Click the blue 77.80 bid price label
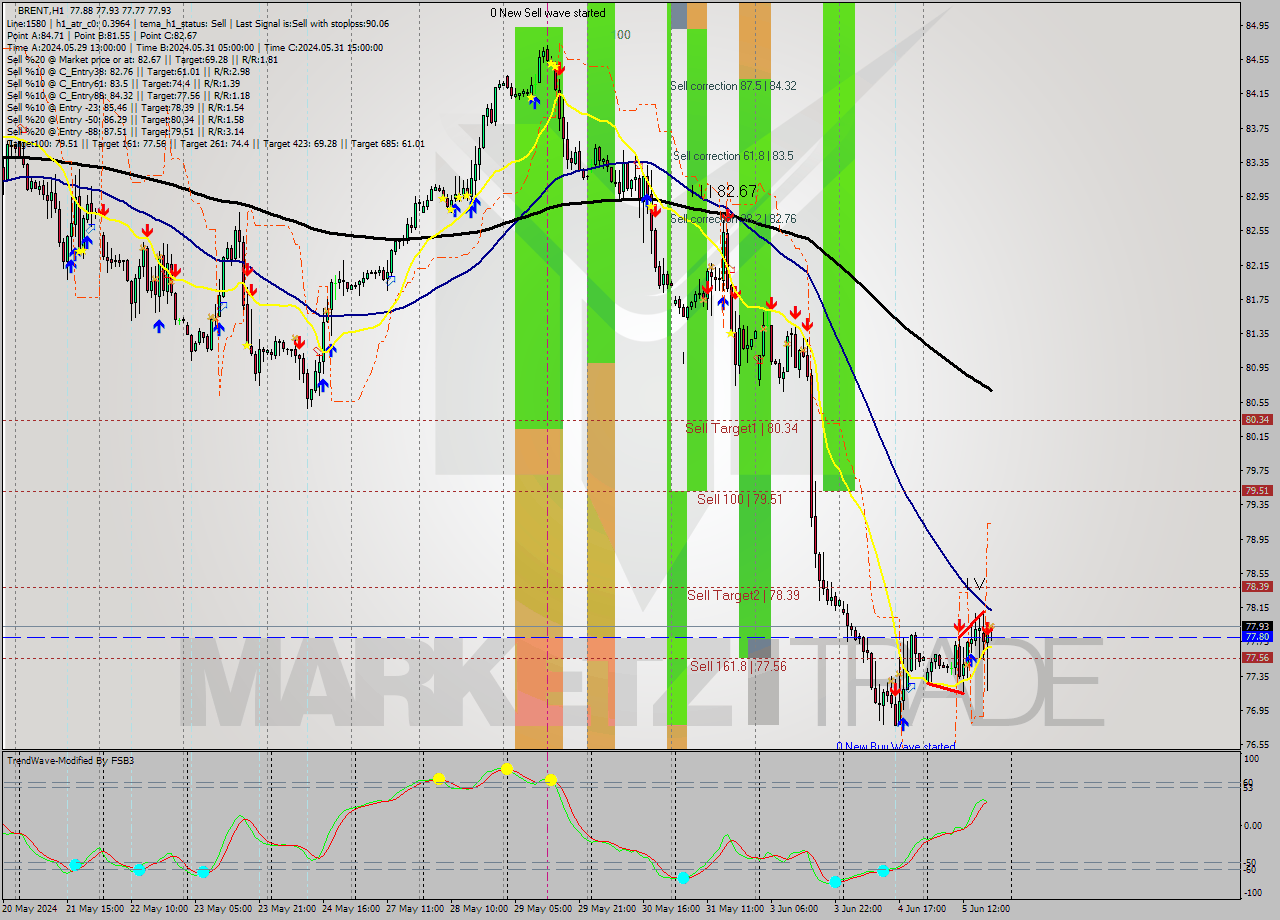1280x920 pixels. click(x=1257, y=634)
